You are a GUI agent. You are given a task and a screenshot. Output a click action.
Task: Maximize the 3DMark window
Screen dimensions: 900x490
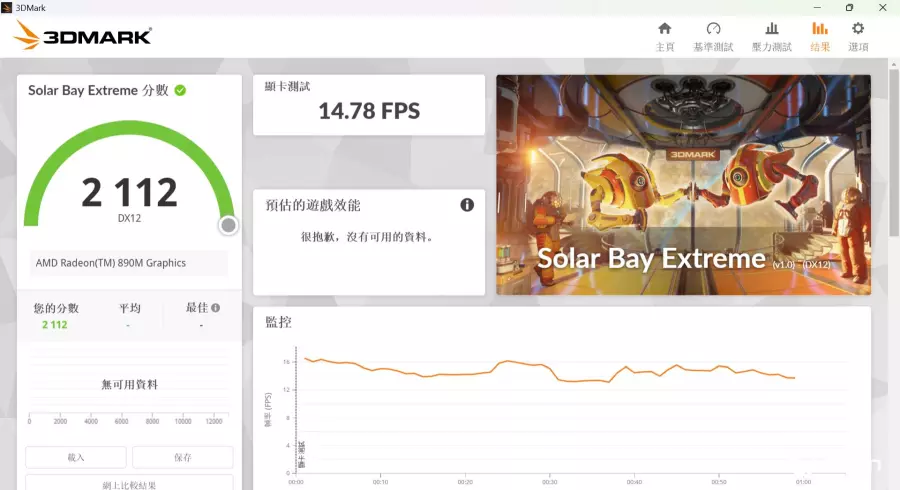pyautogui.click(x=849, y=7)
